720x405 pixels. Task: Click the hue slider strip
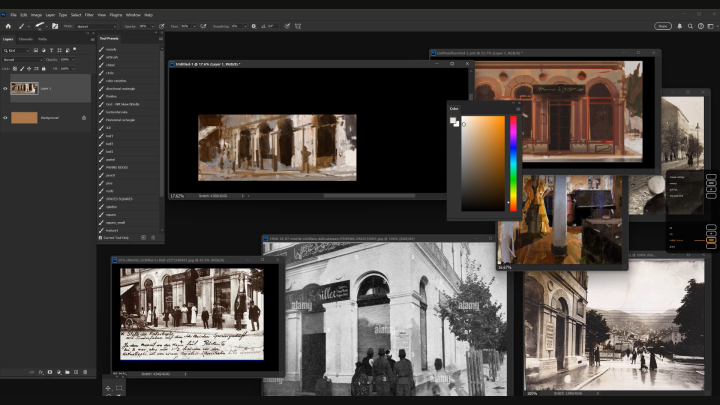[x=513, y=163]
